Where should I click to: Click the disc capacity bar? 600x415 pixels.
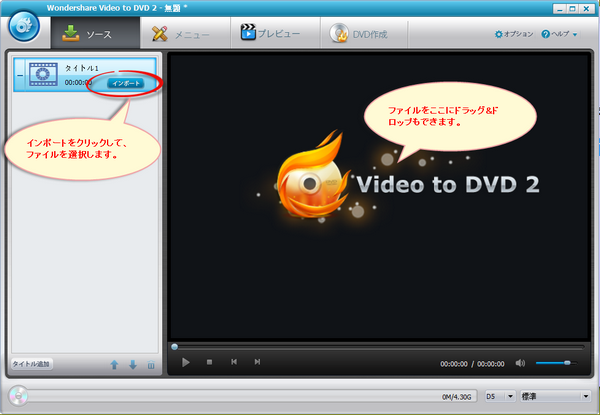tap(253, 396)
